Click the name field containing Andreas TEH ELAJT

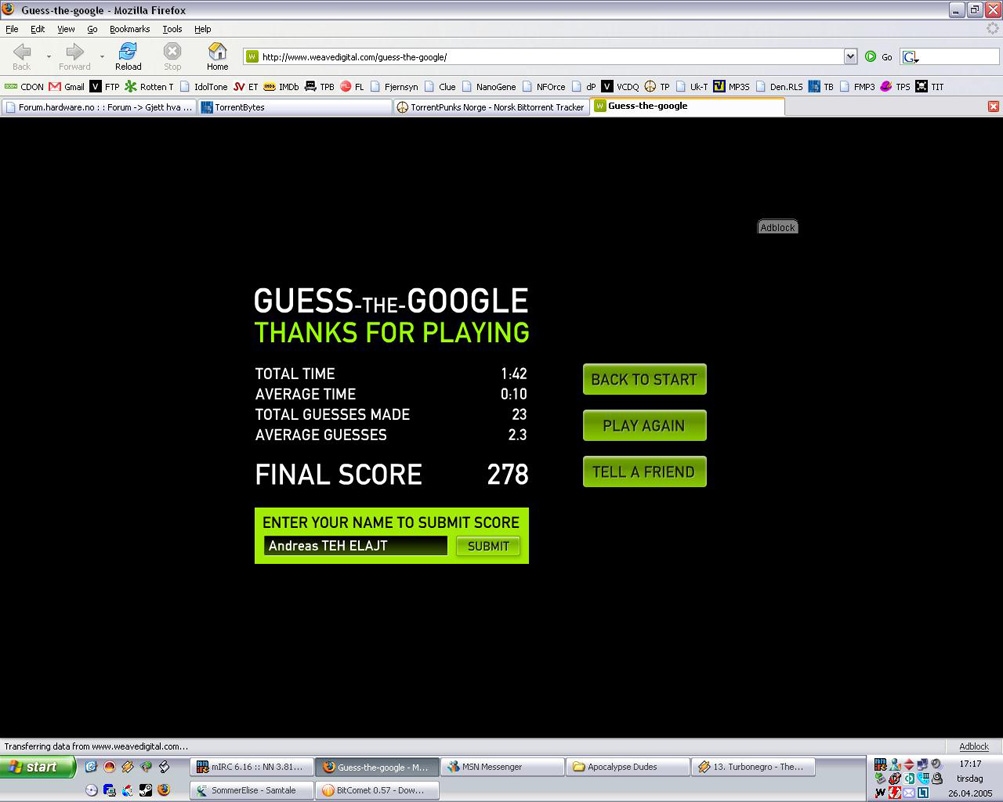[x=356, y=546]
